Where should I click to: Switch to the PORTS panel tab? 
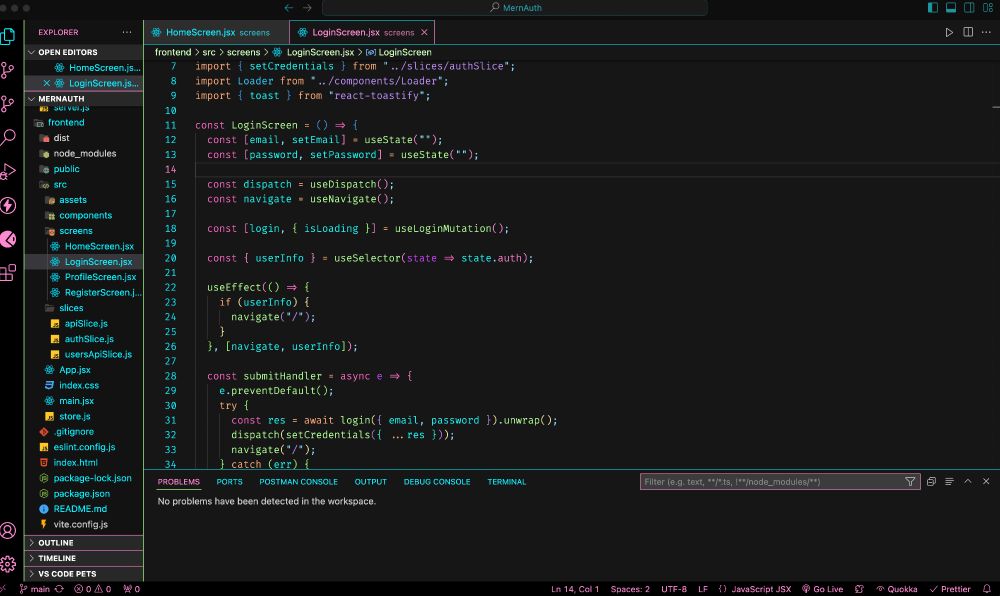(x=230, y=482)
